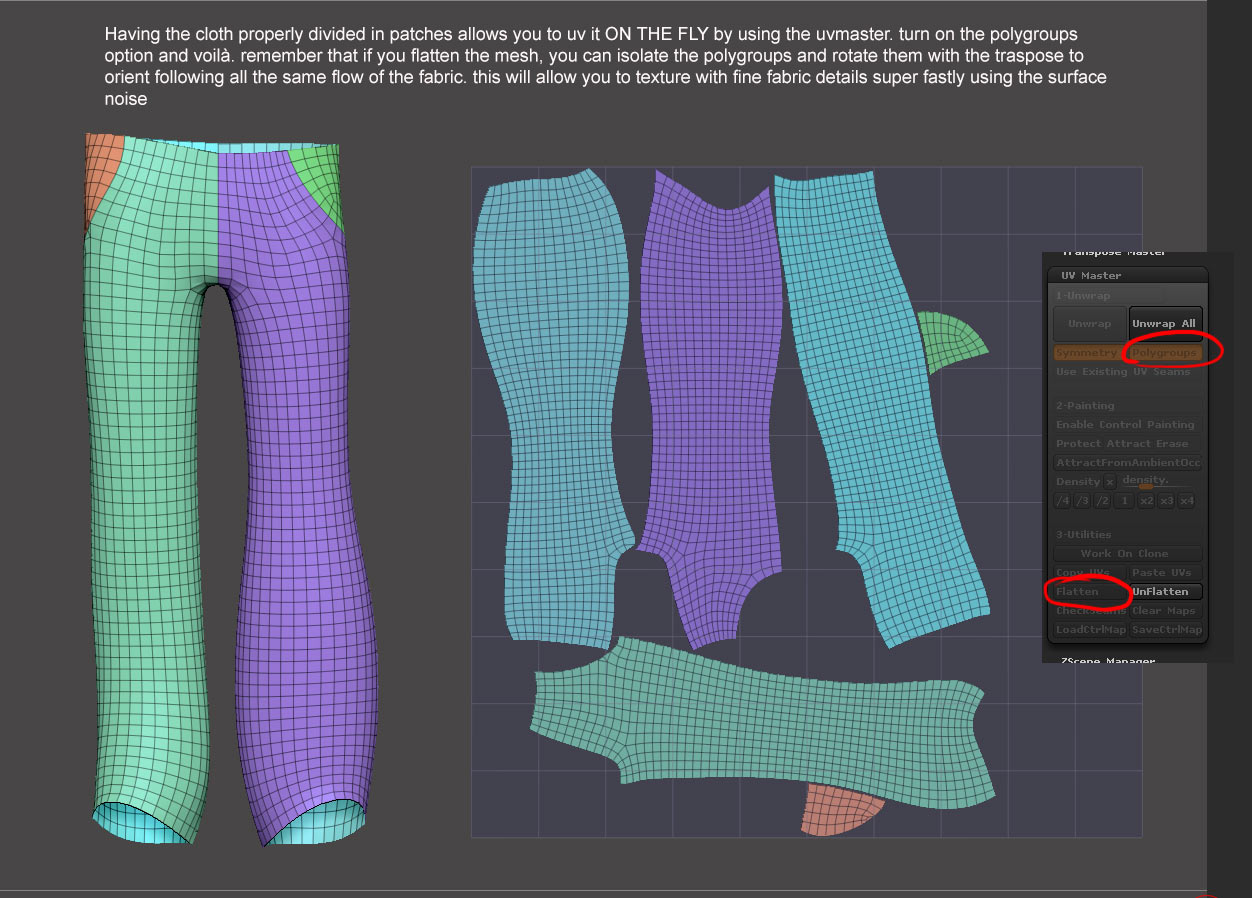Toggle the Symmetry option
The height and width of the screenshot is (898, 1252).
[1091, 353]
